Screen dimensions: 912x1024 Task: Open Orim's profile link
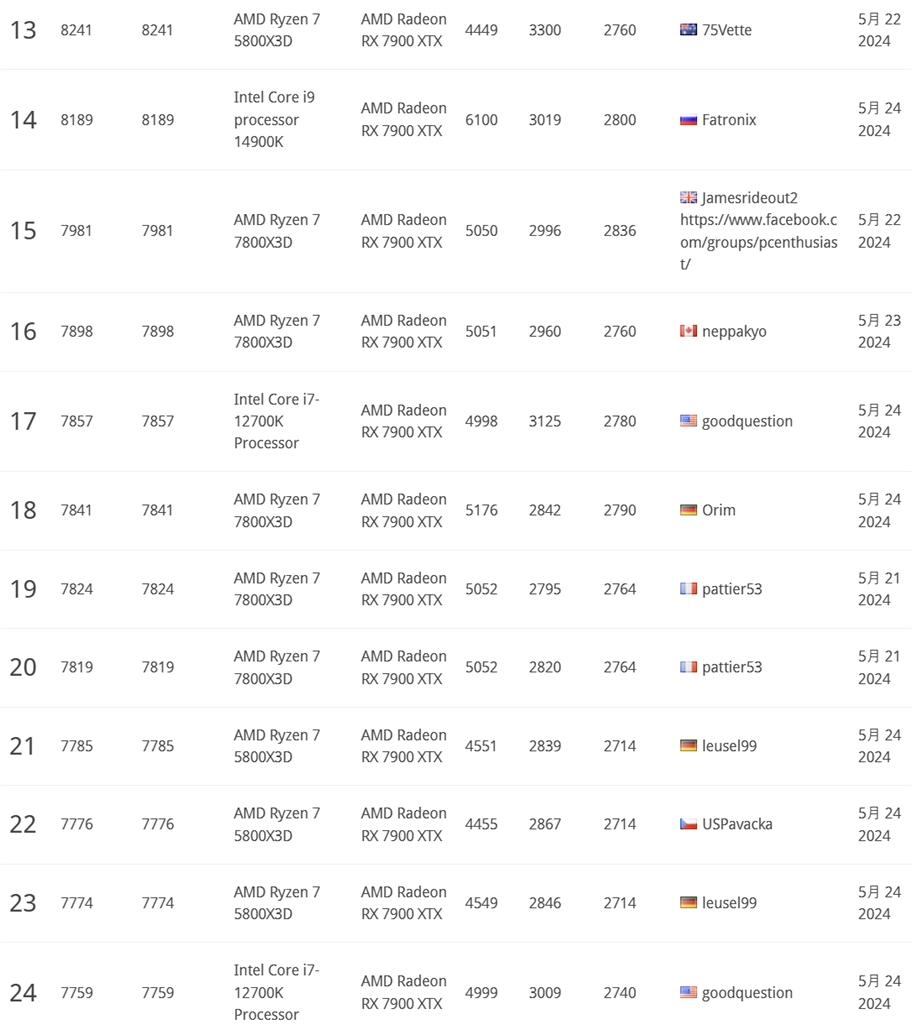click(x=718, y=510)
